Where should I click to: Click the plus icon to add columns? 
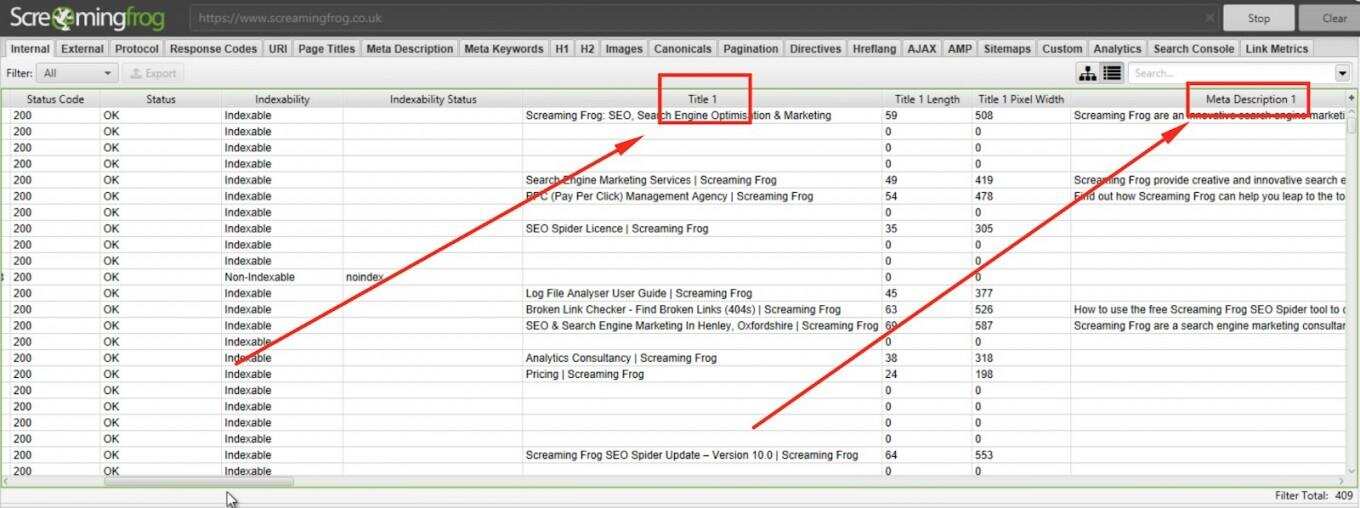pos(1351,98)
